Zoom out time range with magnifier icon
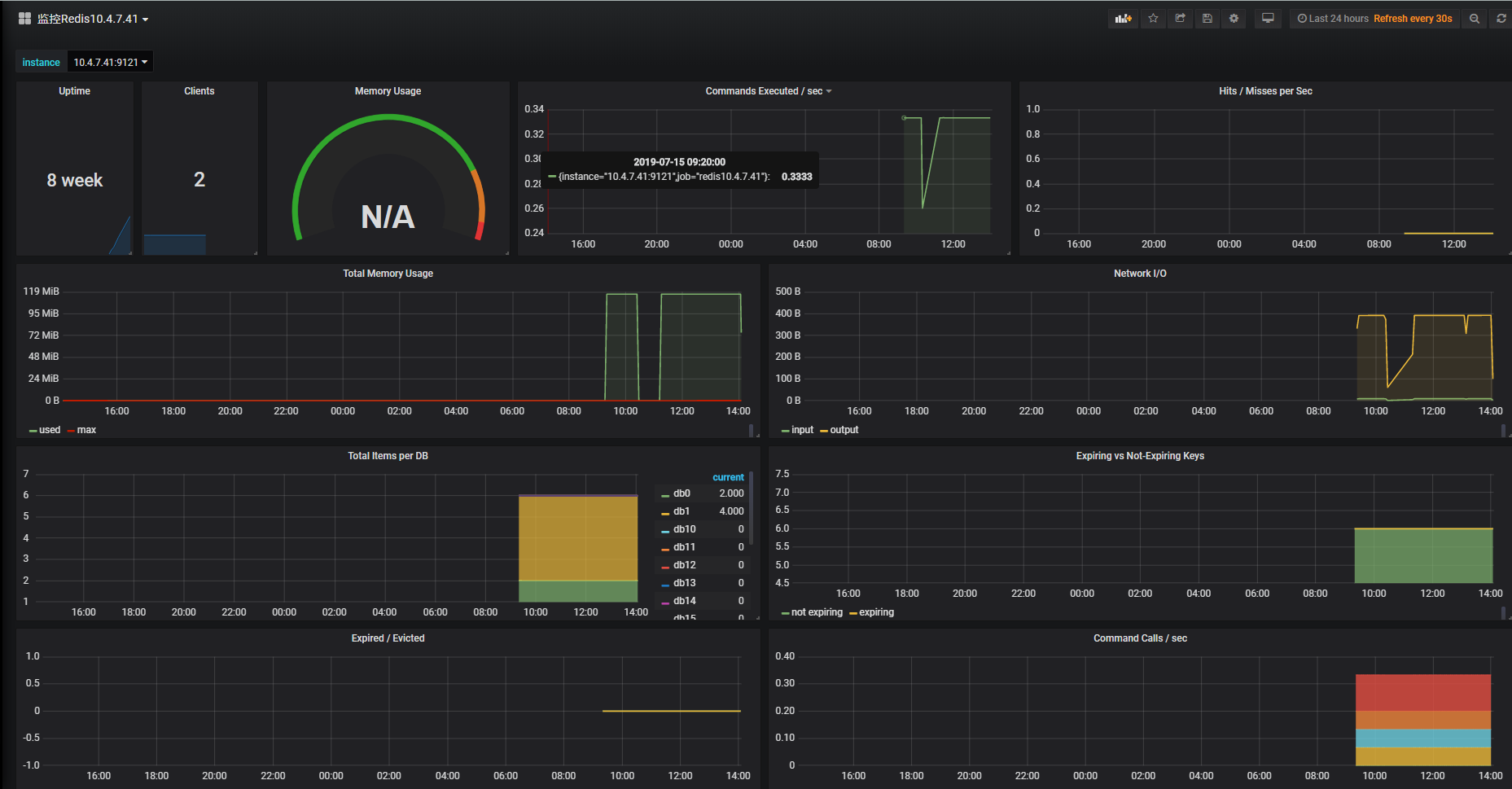Screen dimensions: 1512x789 [x=1474, y=18]
